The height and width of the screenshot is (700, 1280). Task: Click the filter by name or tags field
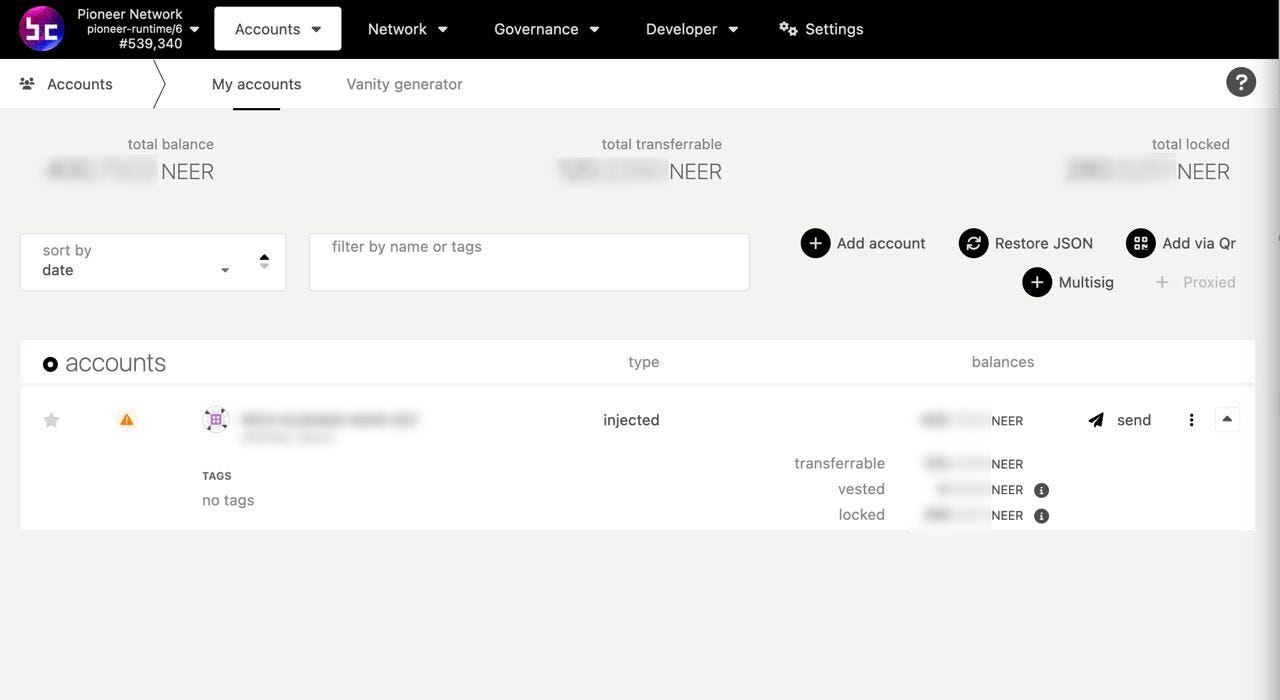pos(529,262)
